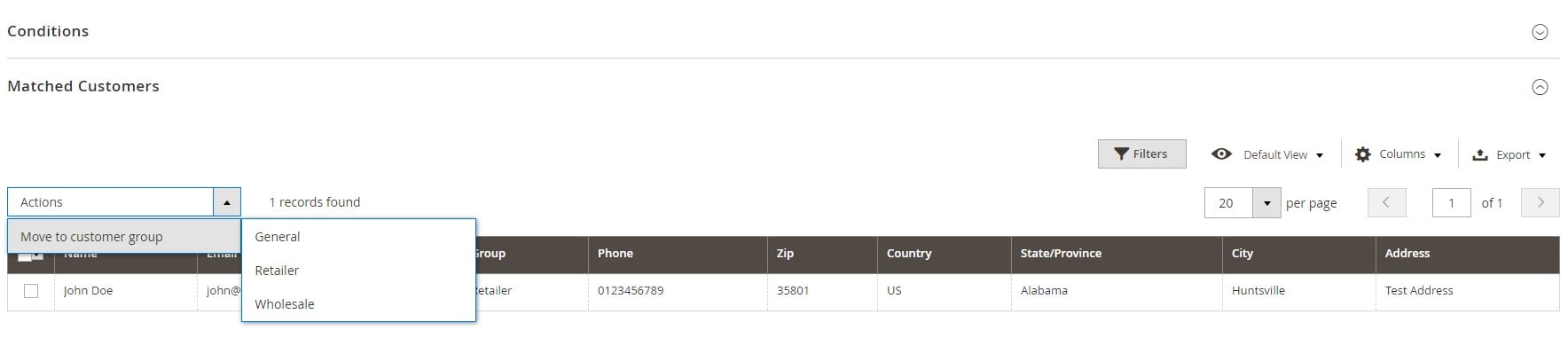Image resolution: width=1568 pixels, height=338 pixels.
Task: Toggle the Actions dropdown arrow
Action: pos(227,202)
